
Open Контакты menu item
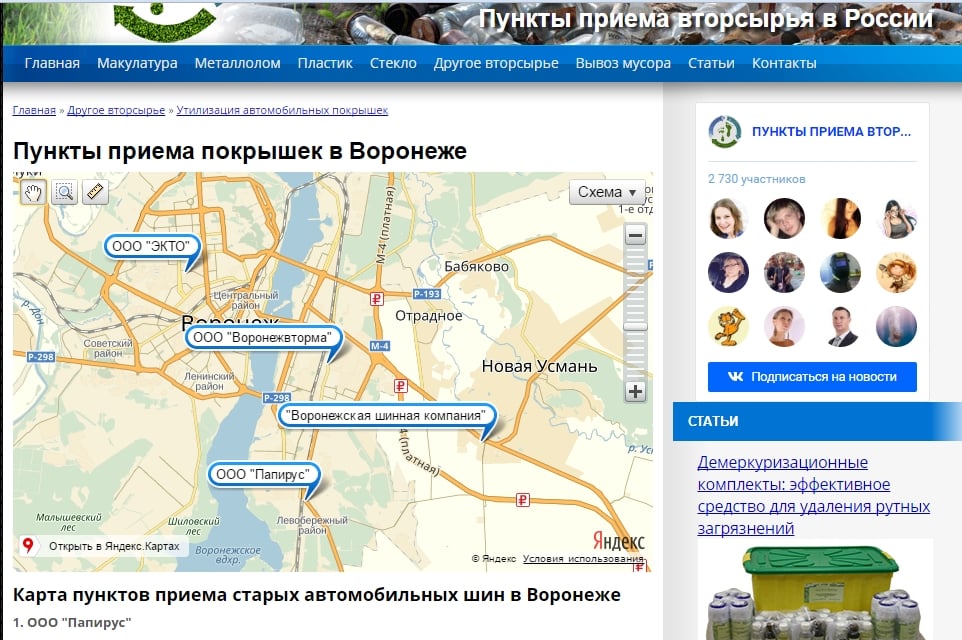click(784, 63)
